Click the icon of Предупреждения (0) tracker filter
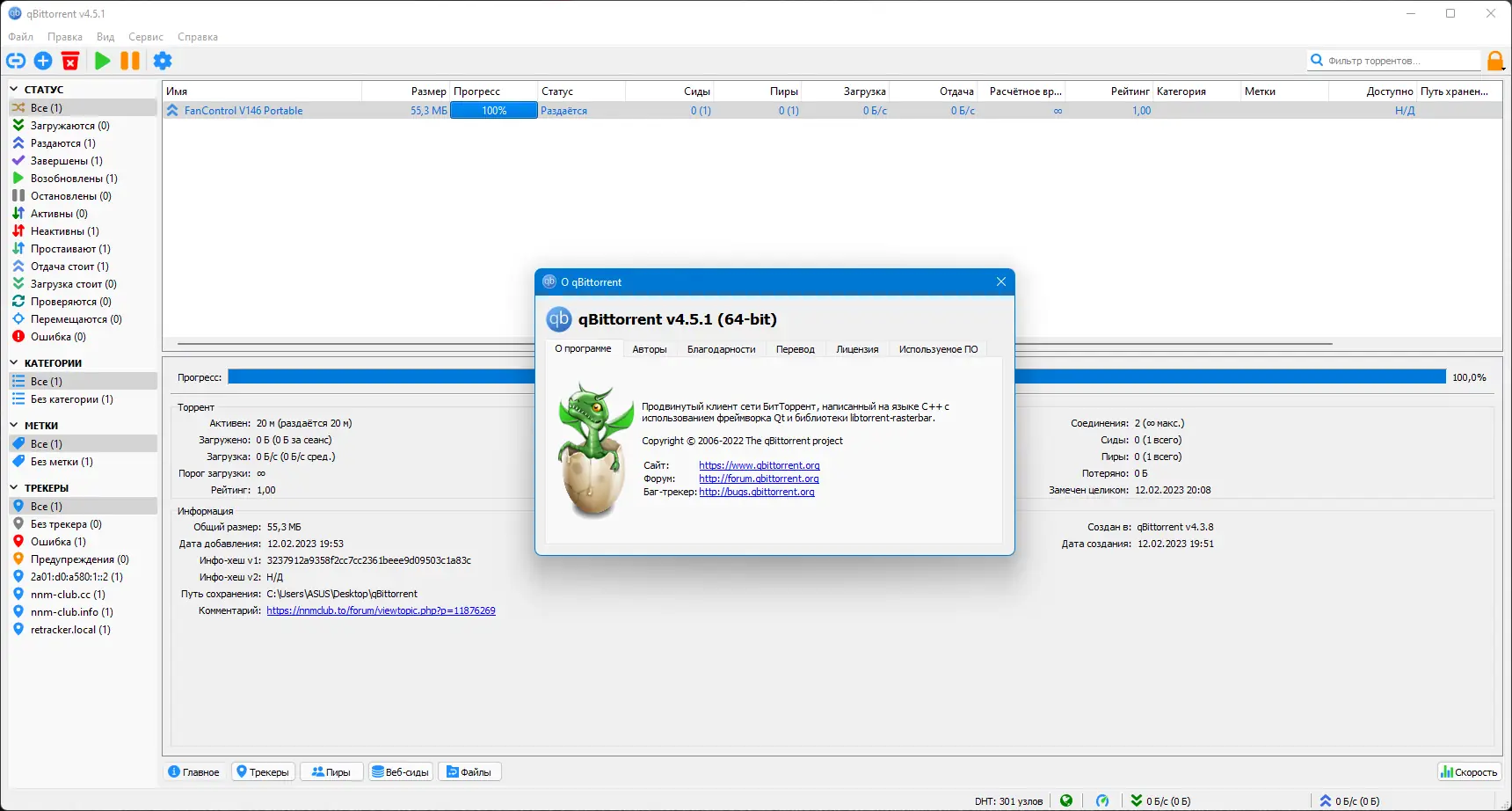 pos(18,559)
